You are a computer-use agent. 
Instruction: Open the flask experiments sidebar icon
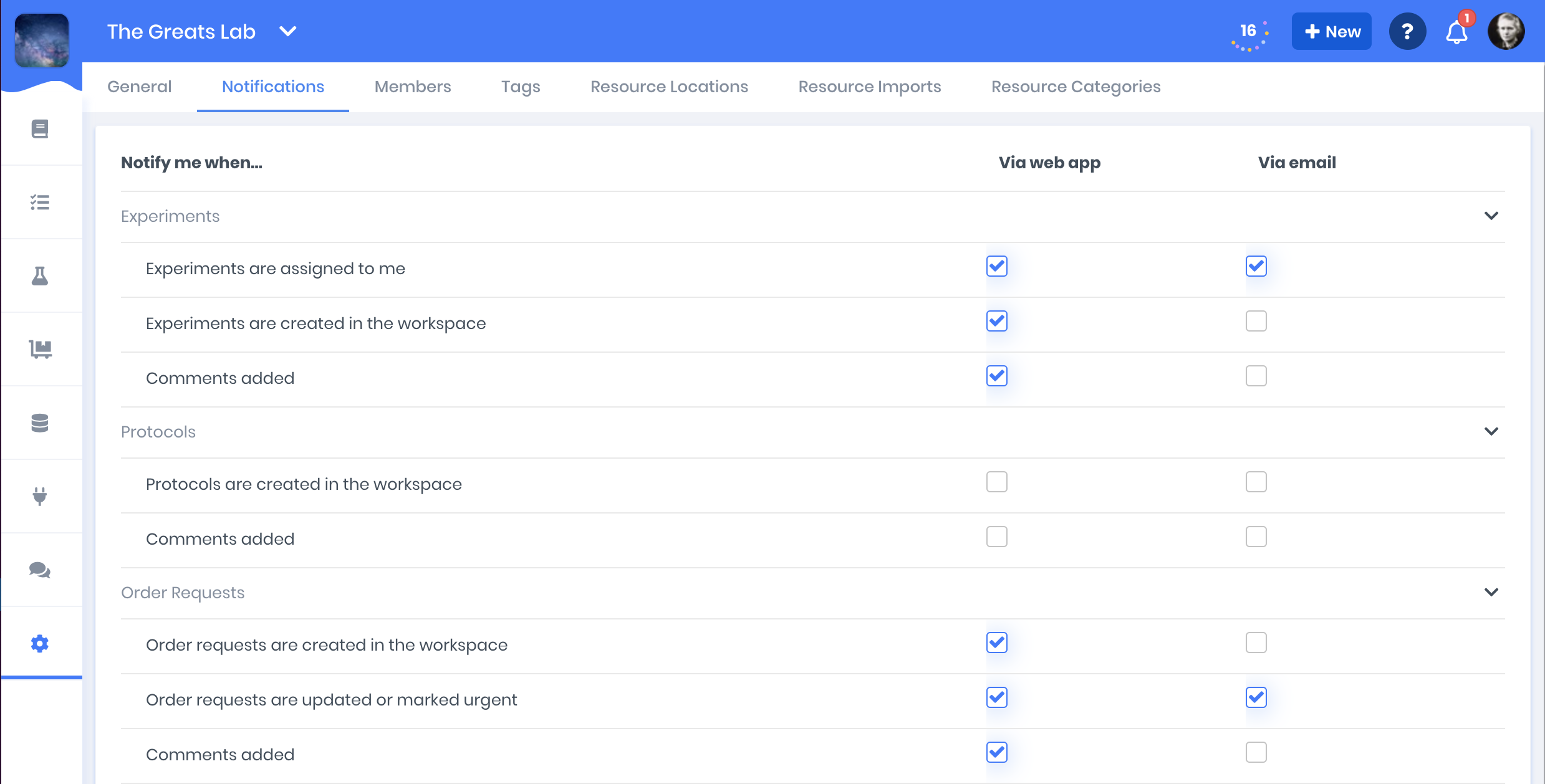tap(40, 275)
